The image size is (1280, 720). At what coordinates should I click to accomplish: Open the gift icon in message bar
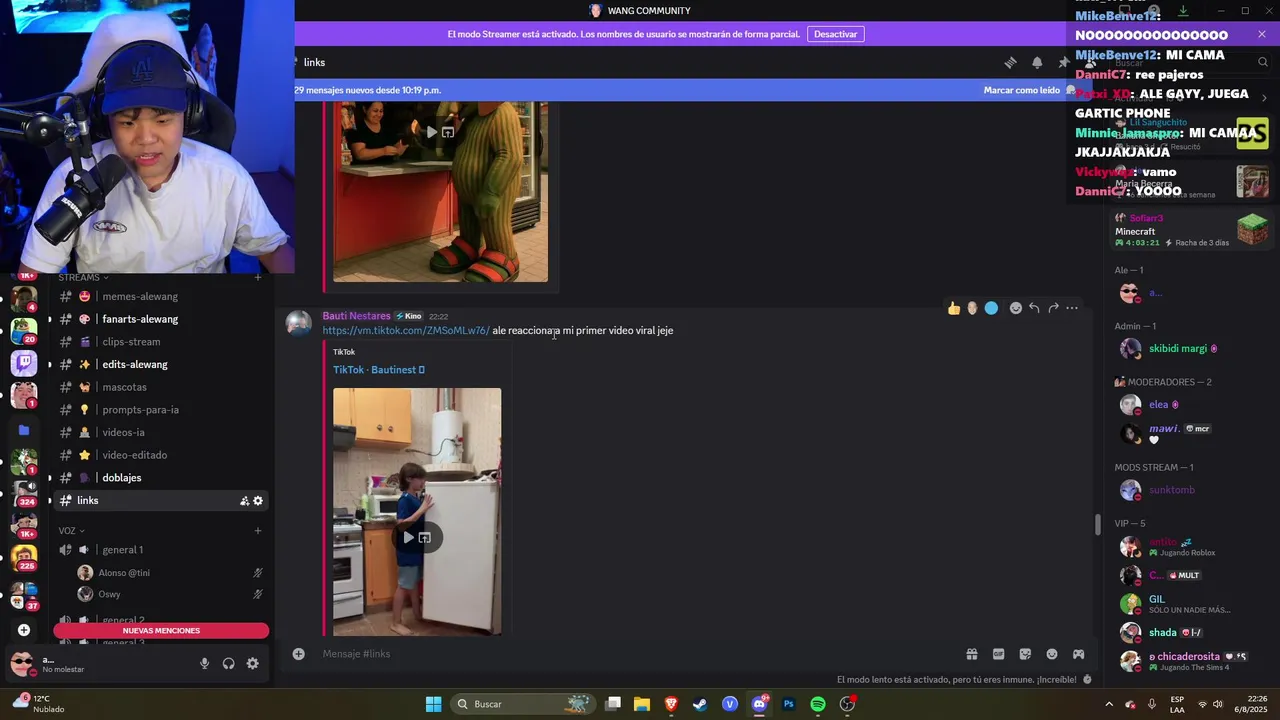(971, 654)
